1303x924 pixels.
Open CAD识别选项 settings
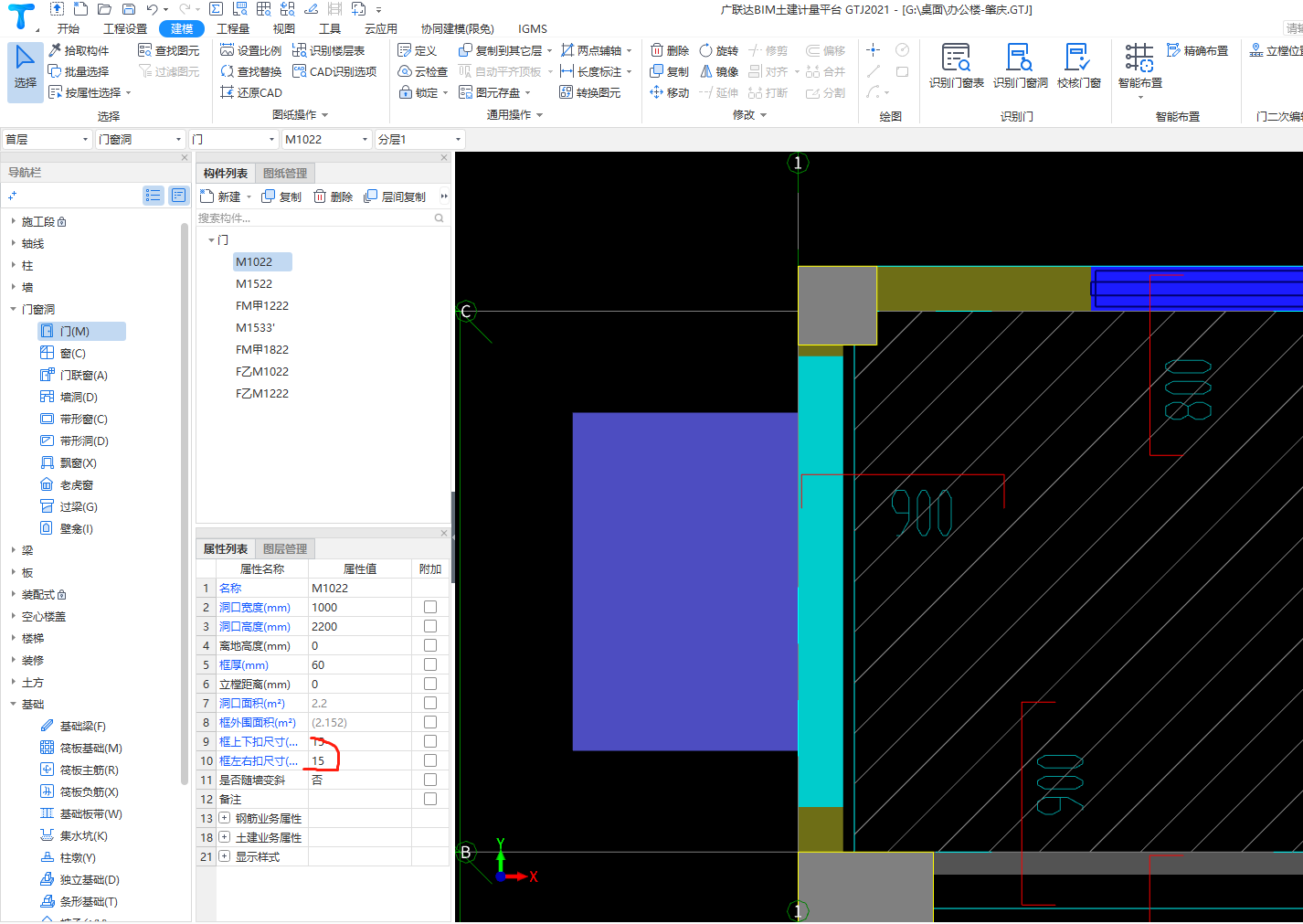tap(334, 71)
